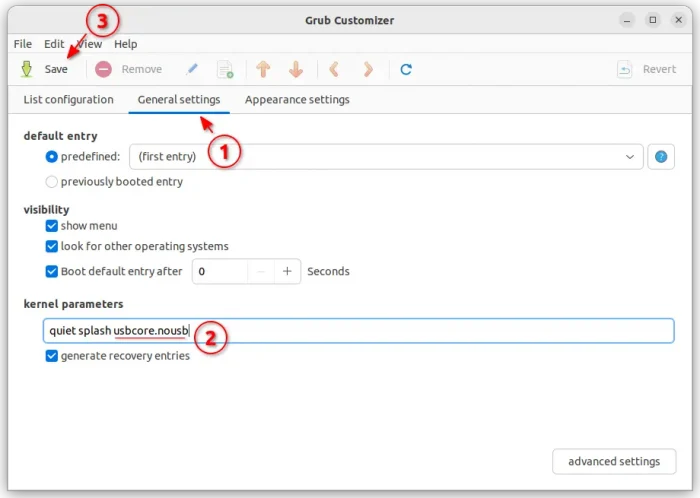
Task: Click the move up arrow icon
Action: click(263, 70)
